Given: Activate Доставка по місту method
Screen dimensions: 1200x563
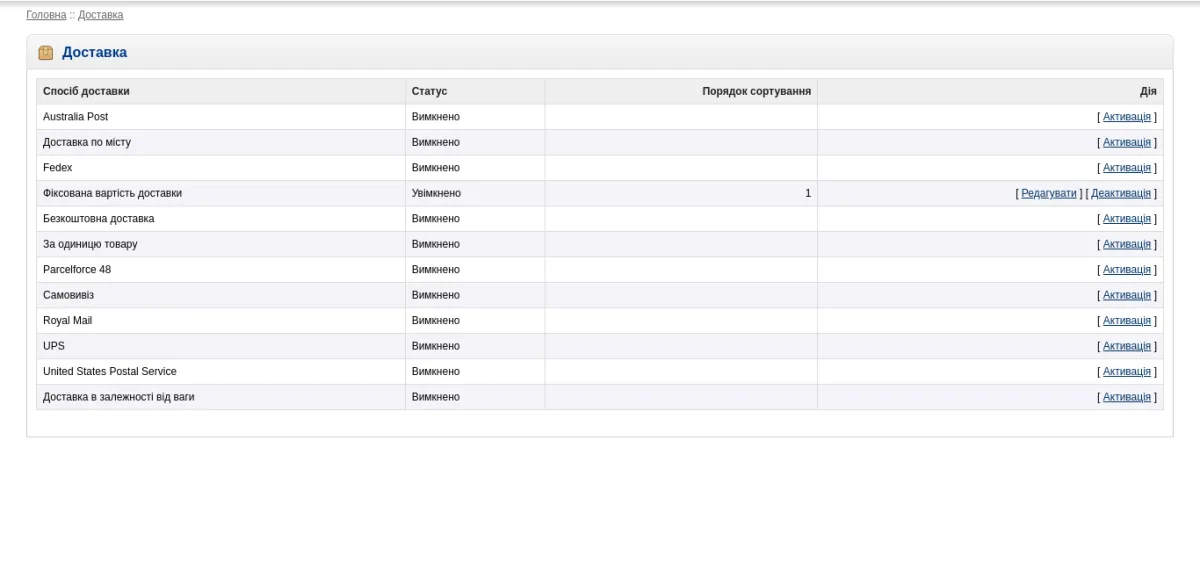Looking at the screenshot, I should point(1127,142).
